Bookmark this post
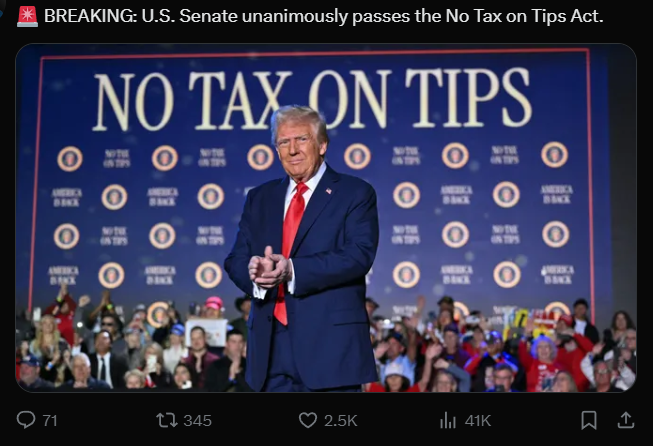This screenshot has height=446, width=653. pos(589,420)
